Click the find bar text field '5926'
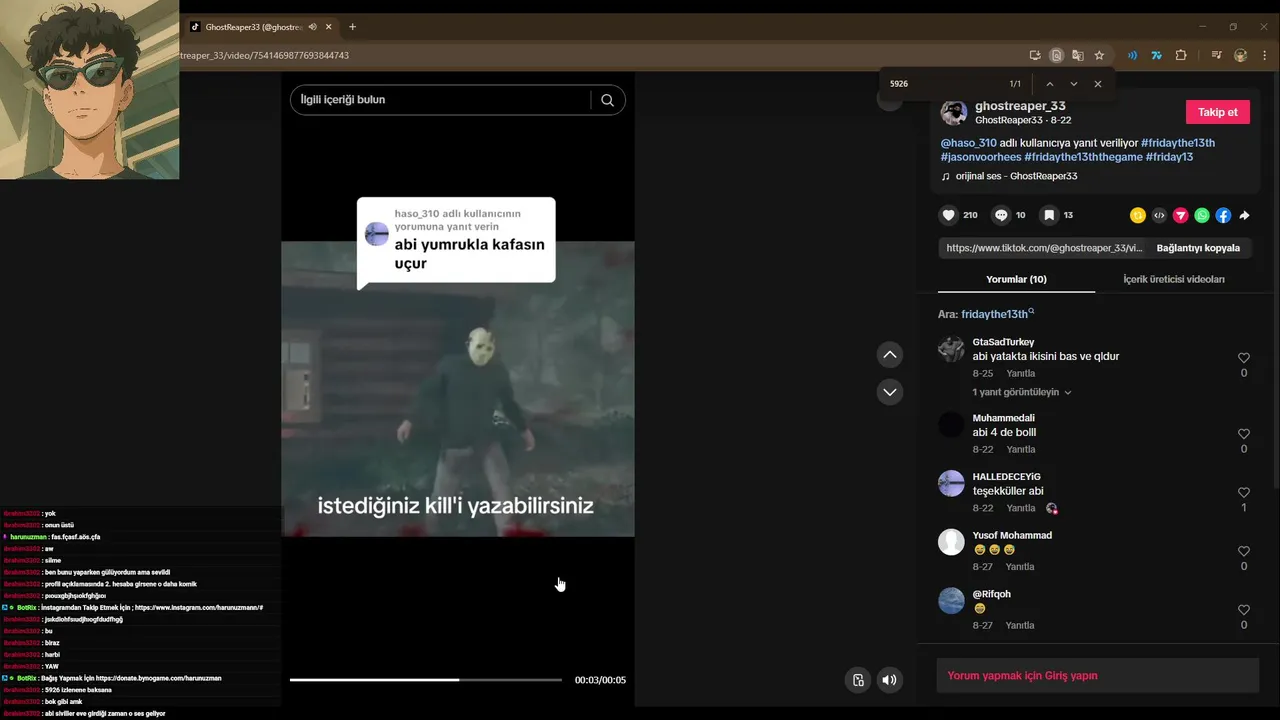Screen dimensions: 1280x720 point(945,84)
